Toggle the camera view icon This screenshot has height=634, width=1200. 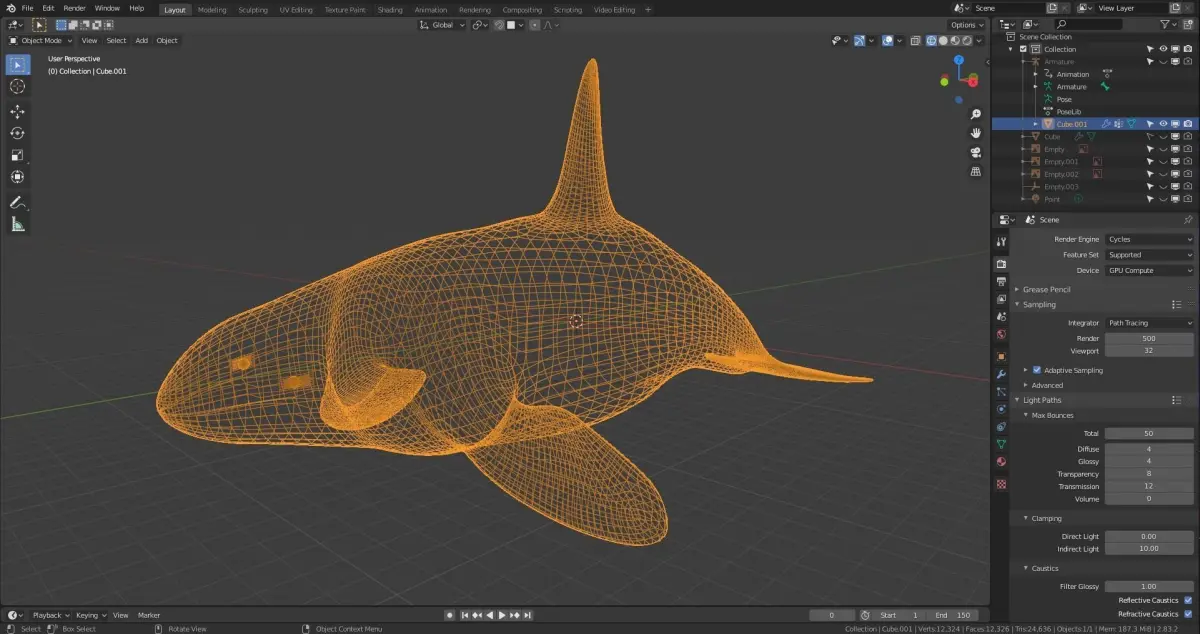(x=976, y=152)
